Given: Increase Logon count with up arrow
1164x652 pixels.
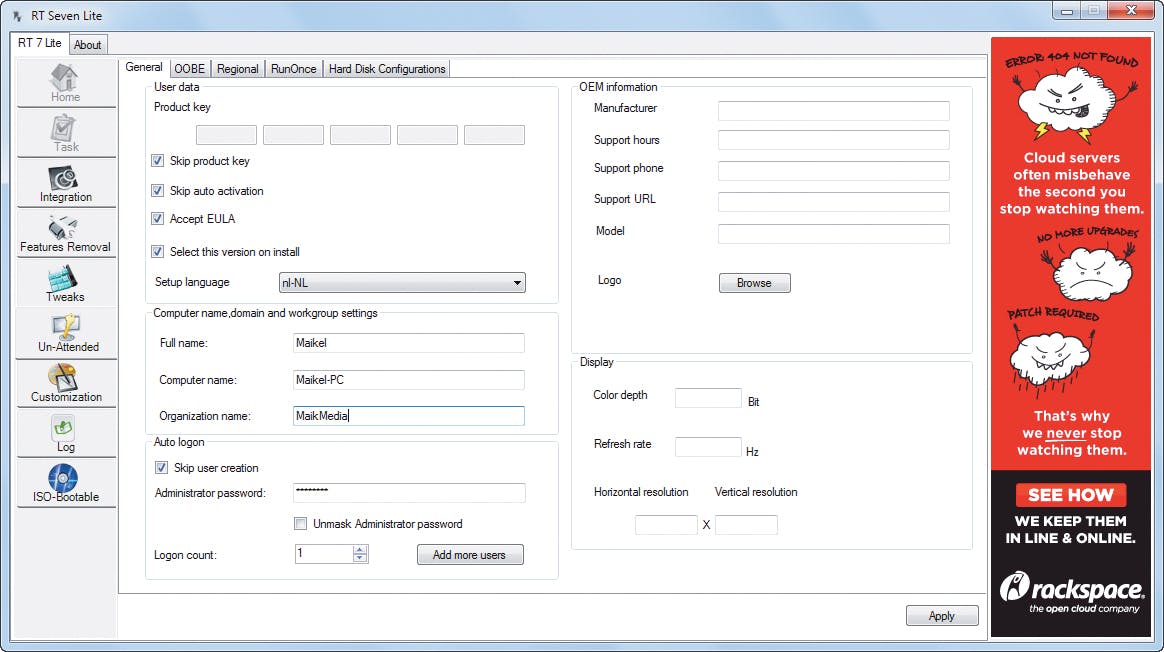Looking at the screenshot, I should [x=360, y=550].
